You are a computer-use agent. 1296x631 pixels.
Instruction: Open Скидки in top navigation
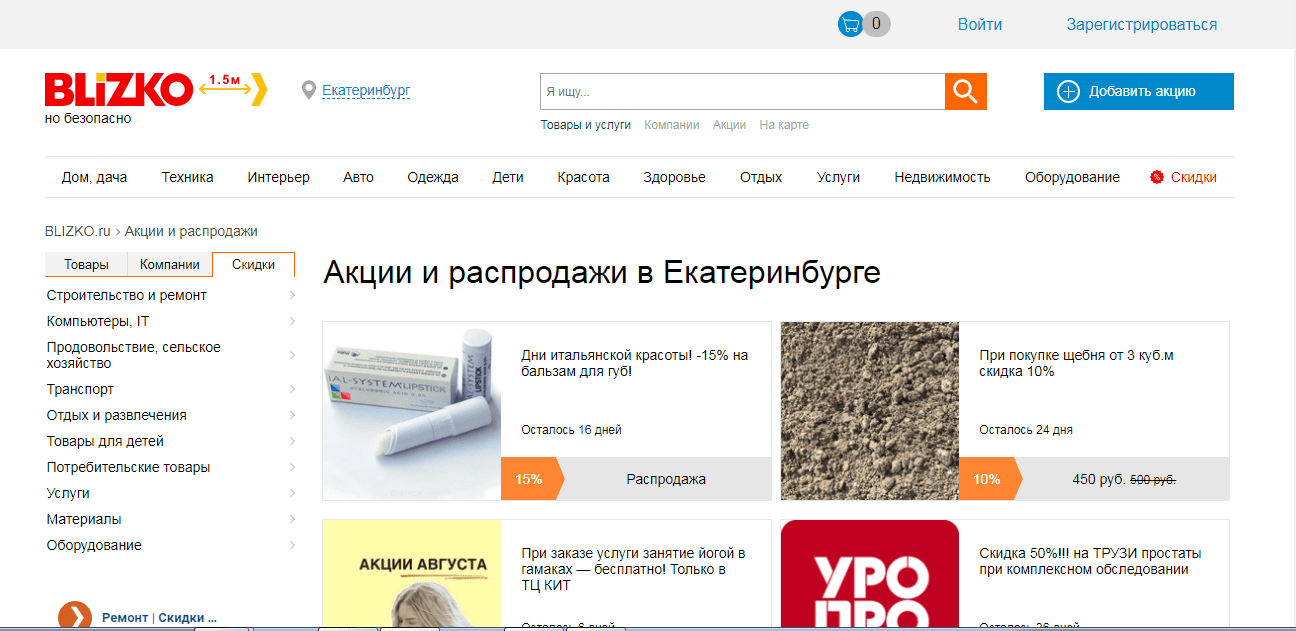[x=1194, y=177]
